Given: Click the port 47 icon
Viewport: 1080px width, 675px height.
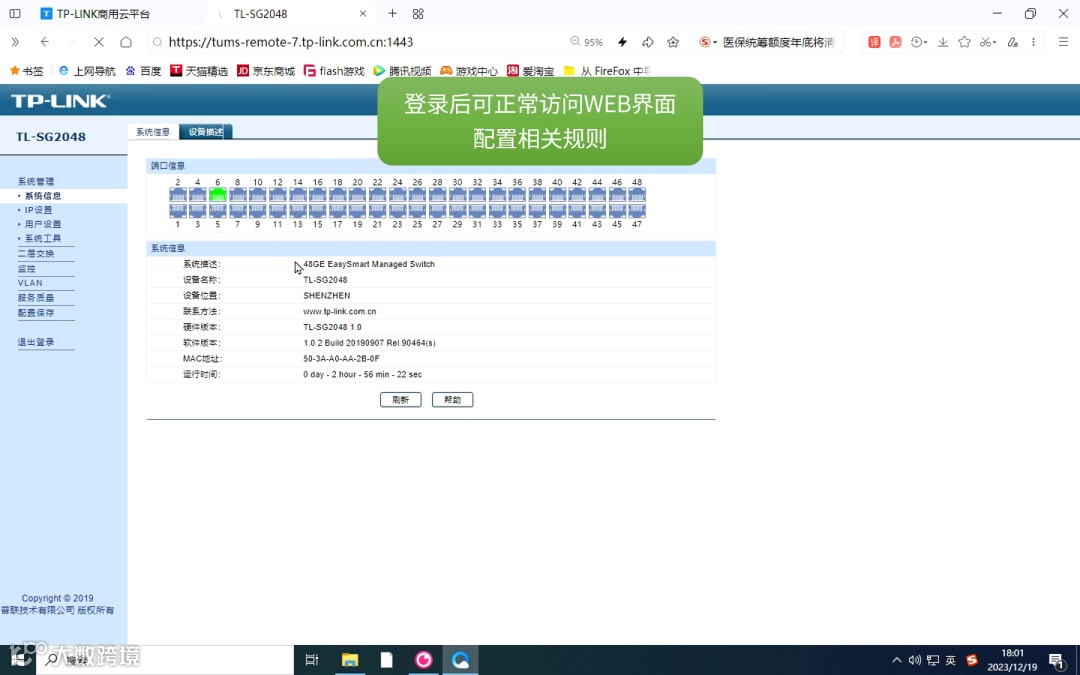Looking at the screenshot, I should point(637,211).
